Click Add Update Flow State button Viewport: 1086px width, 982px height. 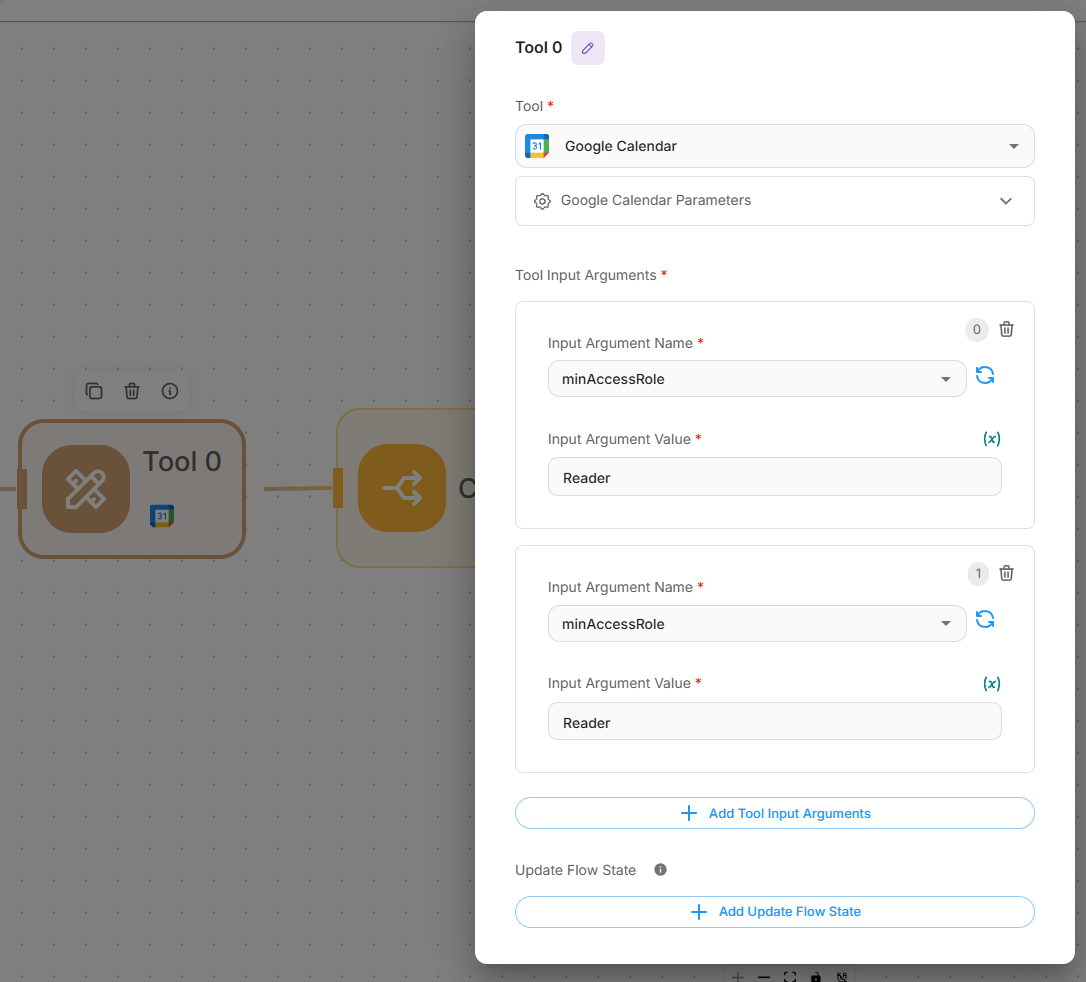click(x=774, y=912)
